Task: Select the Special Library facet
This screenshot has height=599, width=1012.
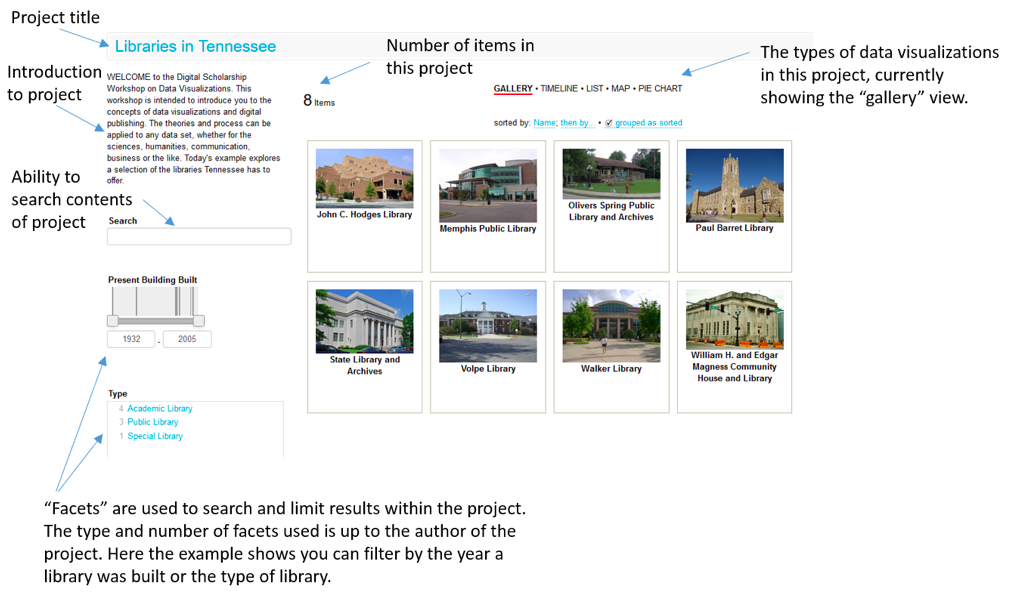Action: point(155,436)
